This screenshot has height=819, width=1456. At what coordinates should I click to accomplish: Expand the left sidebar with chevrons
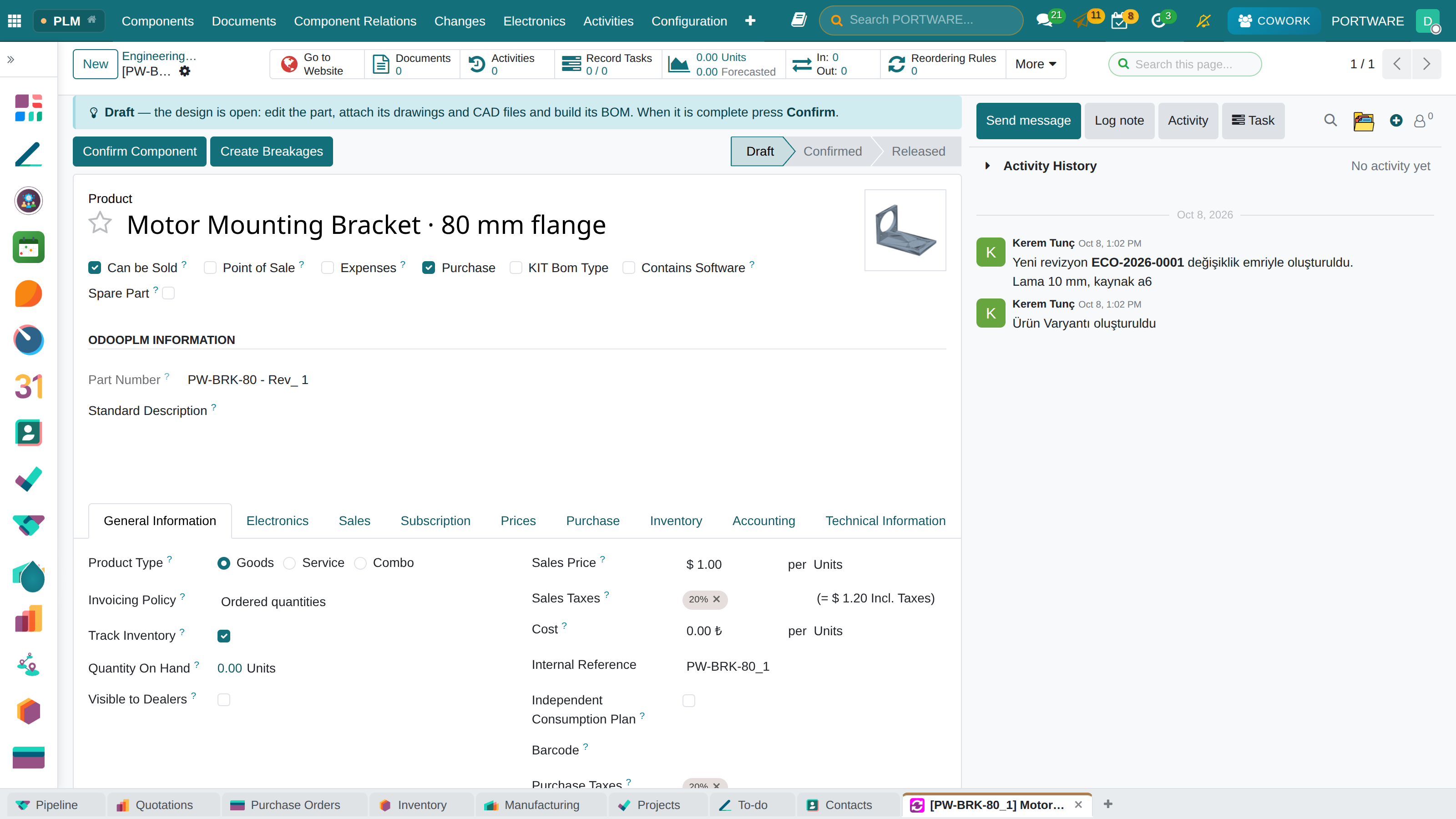[11, 59]
